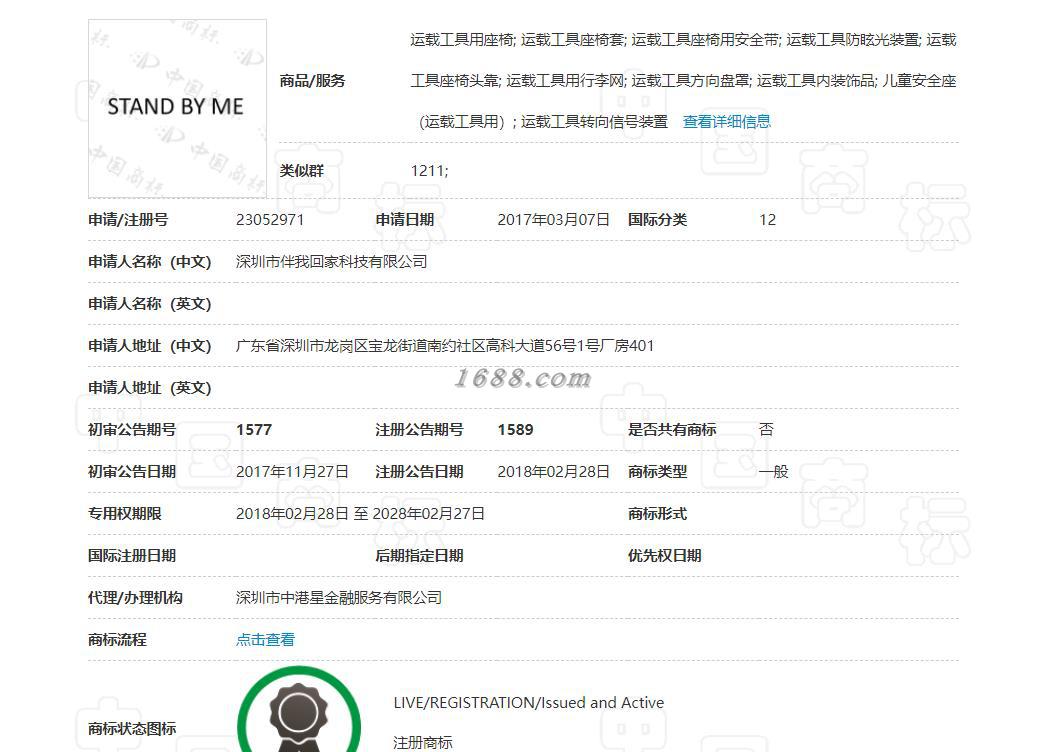Select trademark type value 一般
This screenshot has width=1045, height=752.
774,472
